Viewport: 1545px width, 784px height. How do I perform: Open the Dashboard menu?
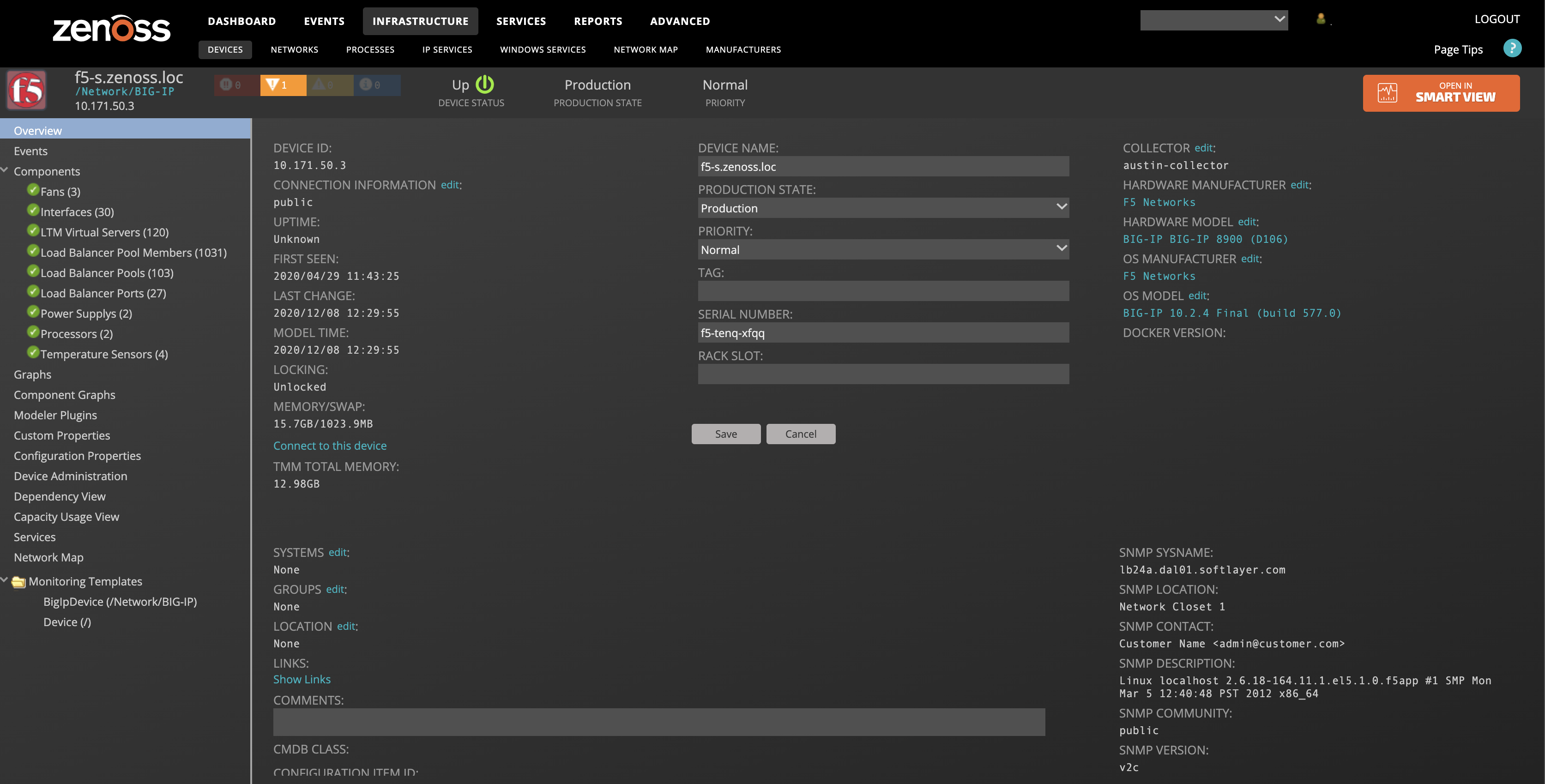pos(241,21)
